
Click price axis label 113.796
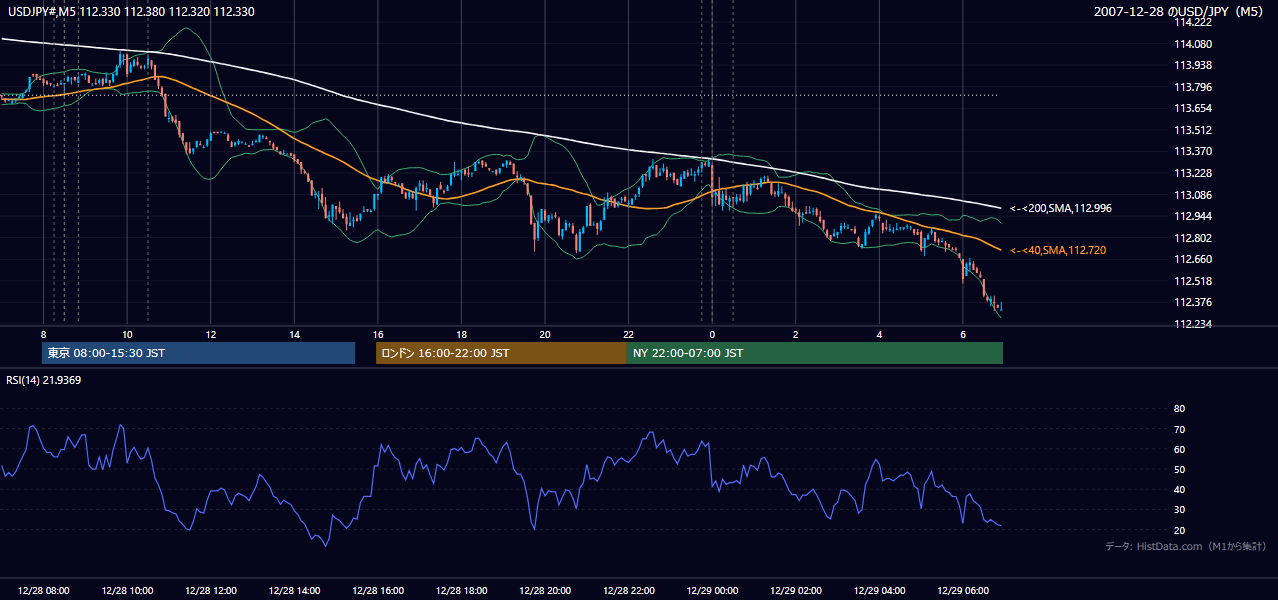1193,87
